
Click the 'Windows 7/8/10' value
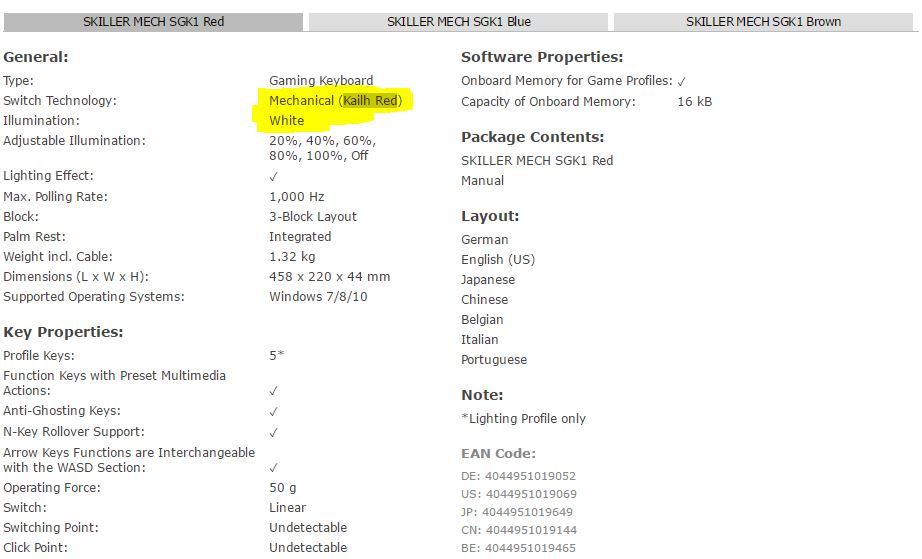point(318,297)
